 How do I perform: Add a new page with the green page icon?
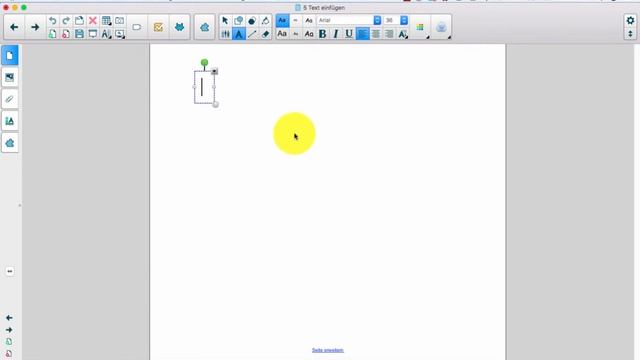pyautogui.click(x=52, y=34)
